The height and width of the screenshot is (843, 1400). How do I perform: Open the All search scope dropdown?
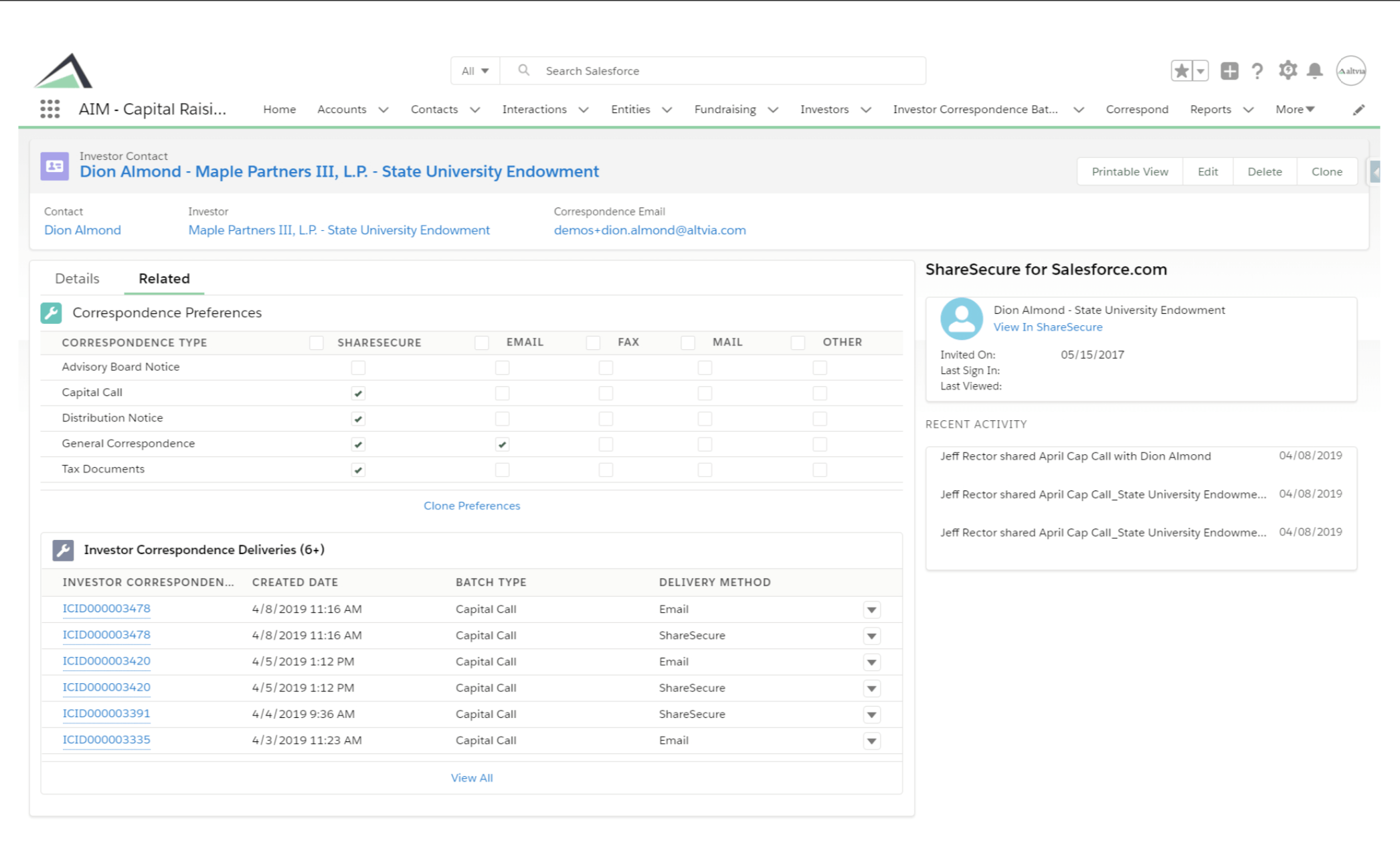[475, 71]
